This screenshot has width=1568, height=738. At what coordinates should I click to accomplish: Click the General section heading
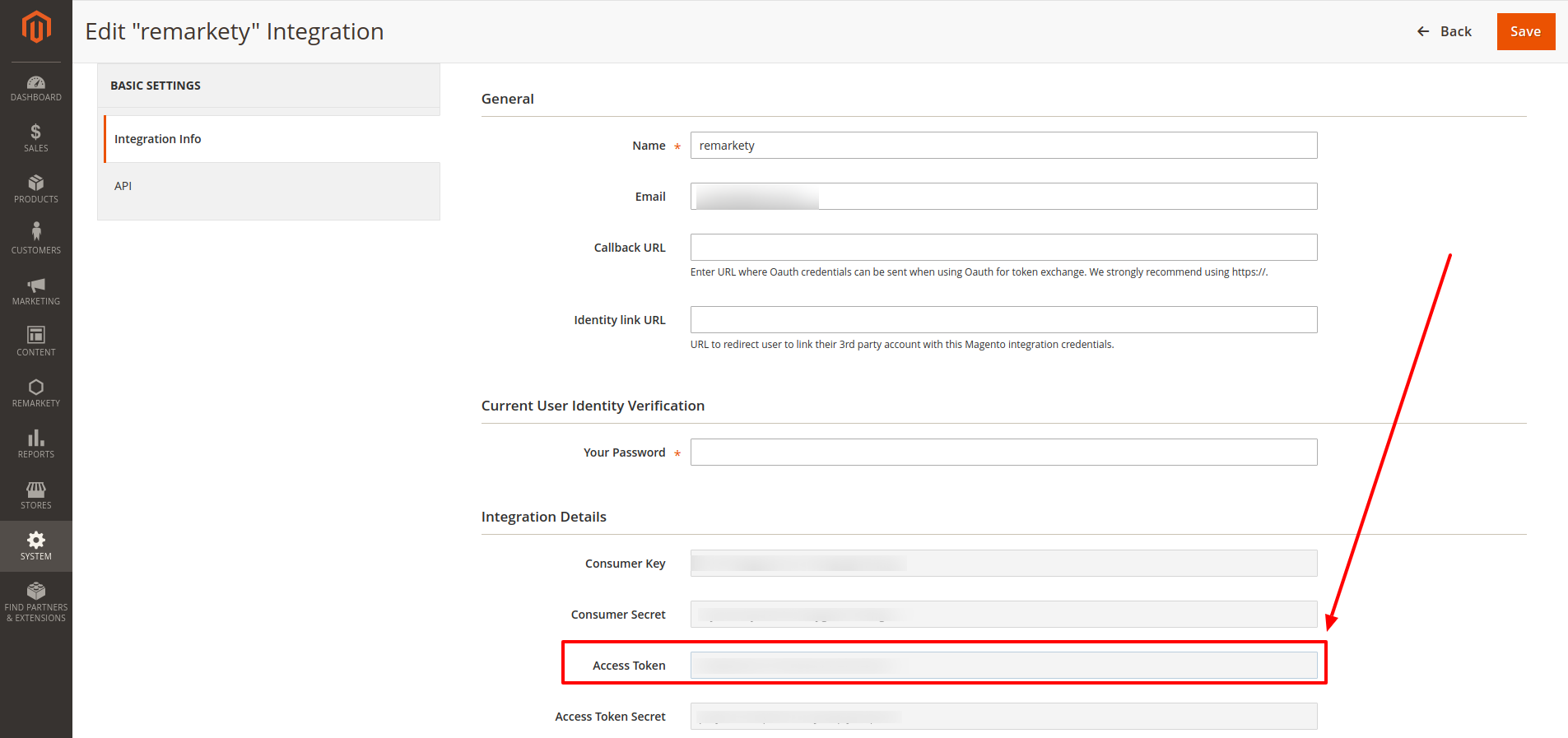click(508, 99)
